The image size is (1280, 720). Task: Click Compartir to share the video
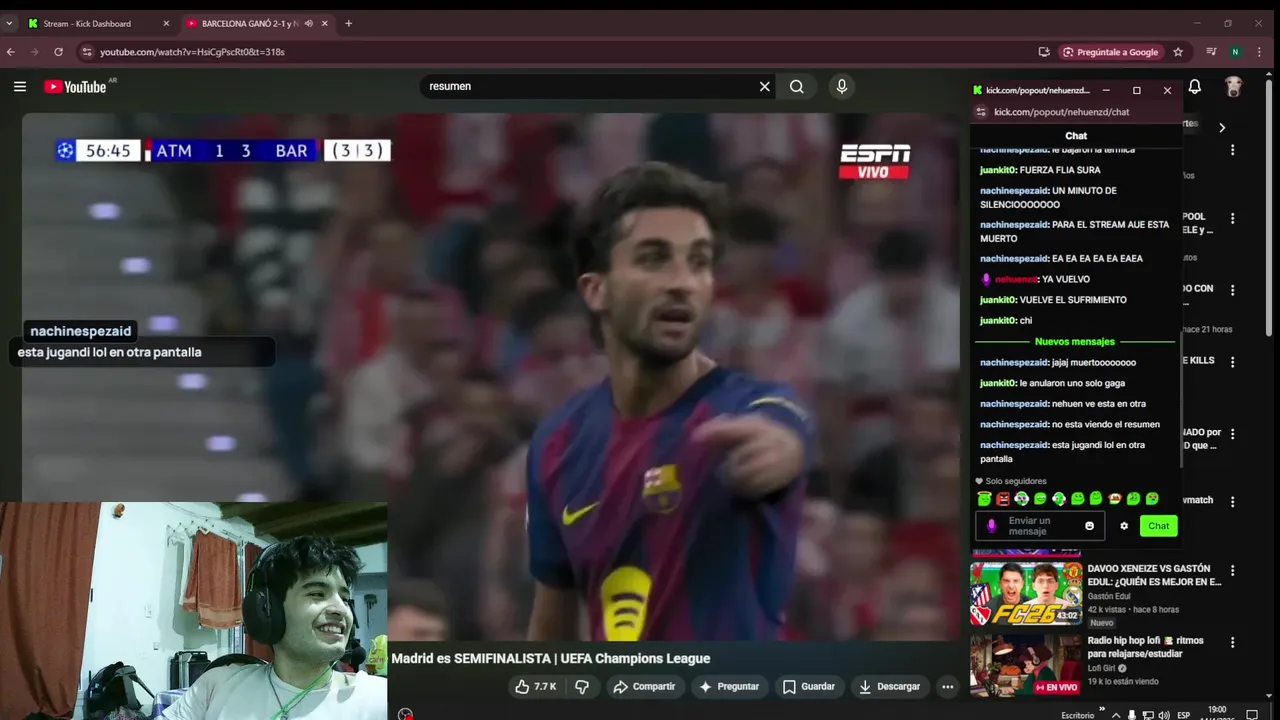pos(644,687)
